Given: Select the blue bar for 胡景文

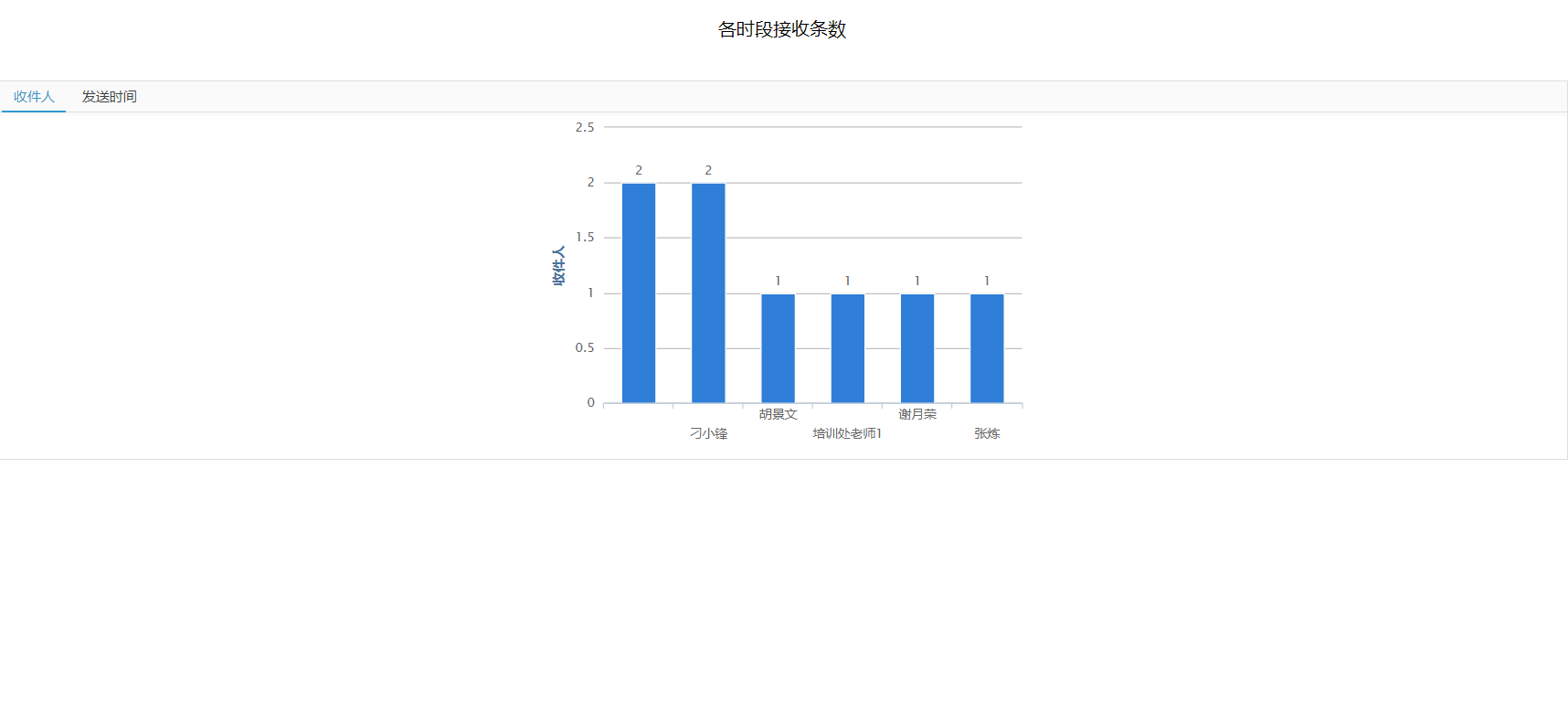Looking at the screenshot, I should pyautogui.click(x=779, y=348).
